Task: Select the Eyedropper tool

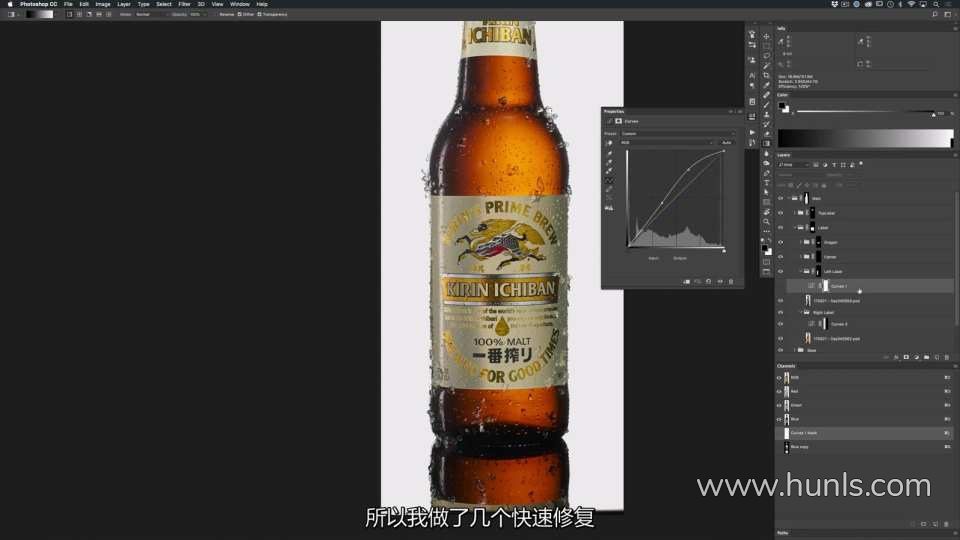Action: [766, 85]
